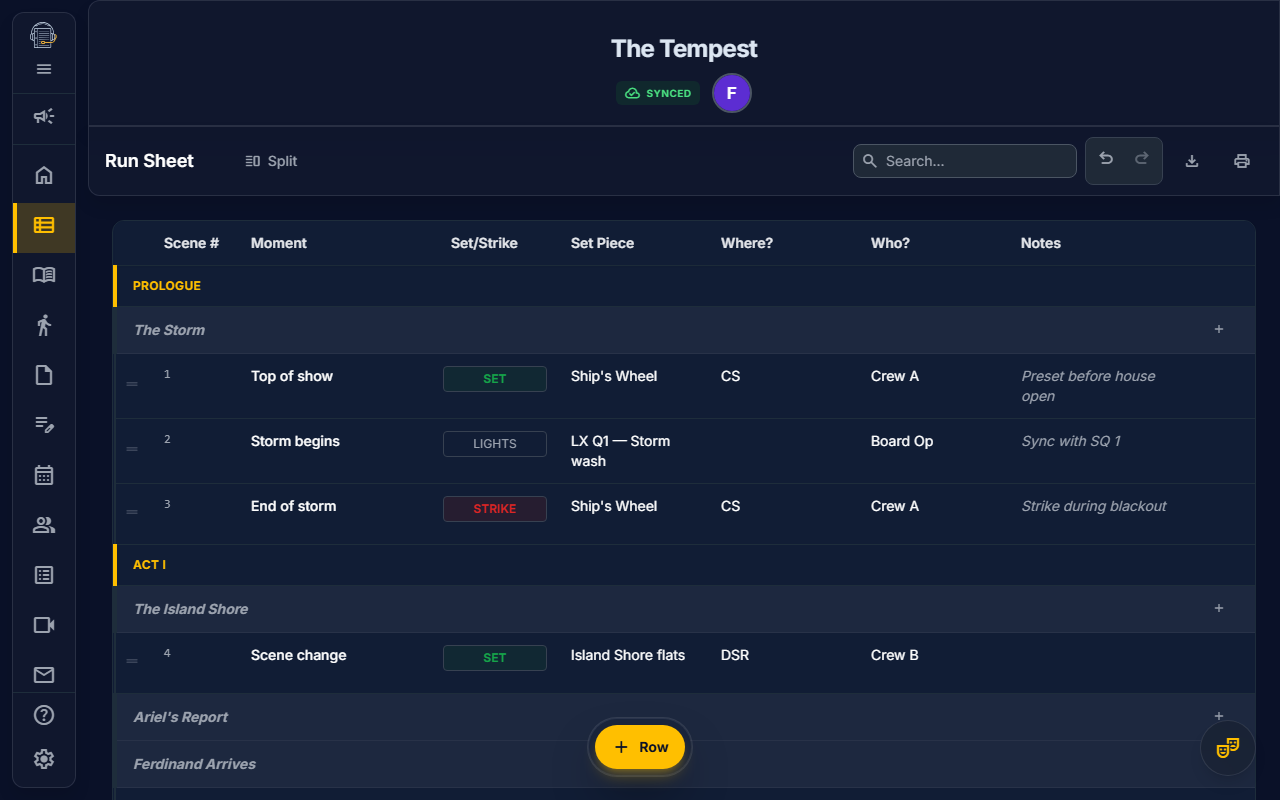Open announcements megaphone icon

[x=44, y=117]
